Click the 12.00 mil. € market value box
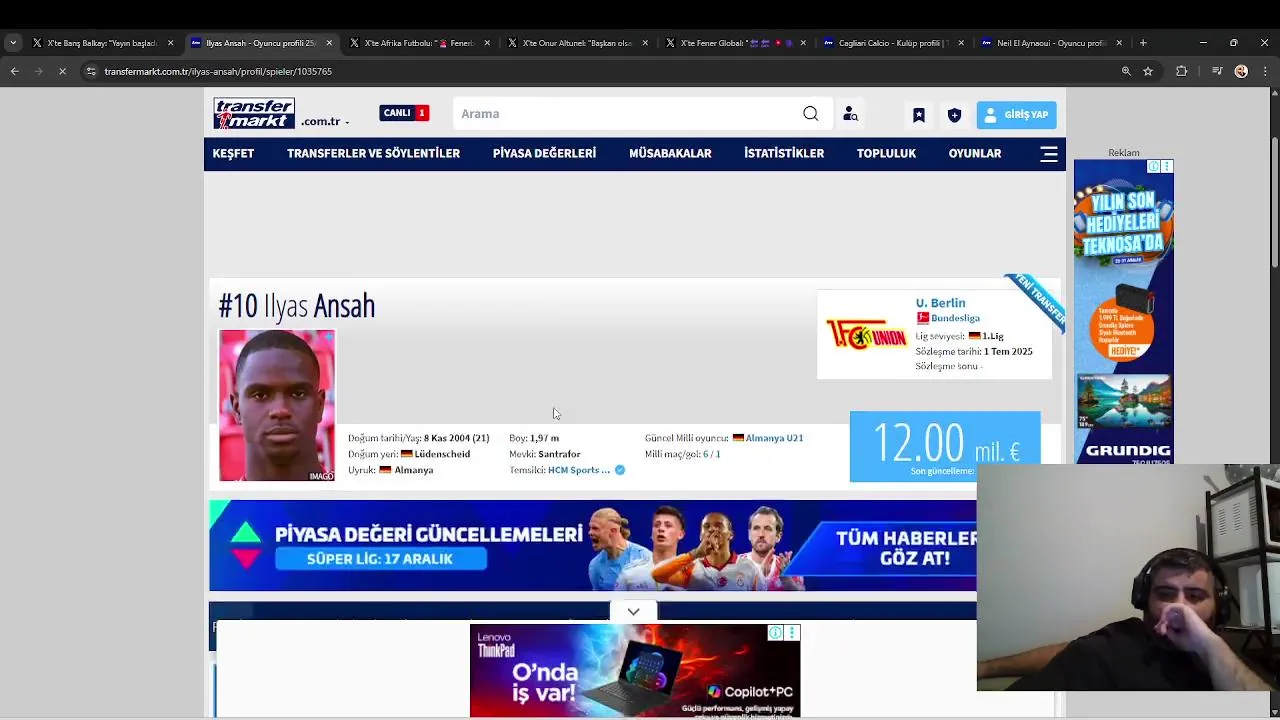This screenshot has width=1280, height=720. pyautogui.click(x=945, y=446)
